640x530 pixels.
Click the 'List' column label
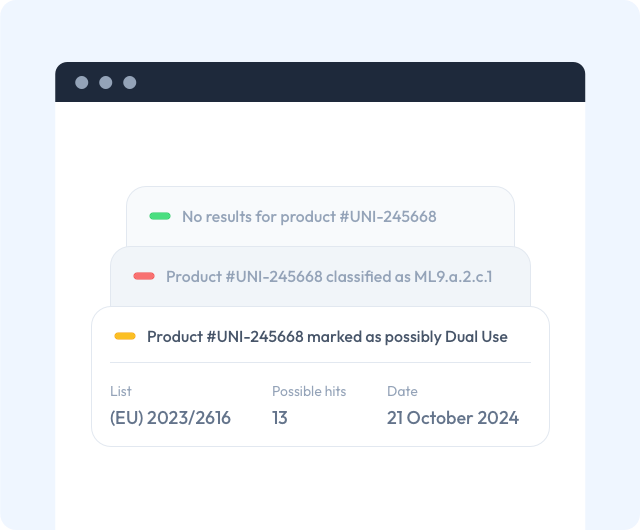(x=121, y=391)
